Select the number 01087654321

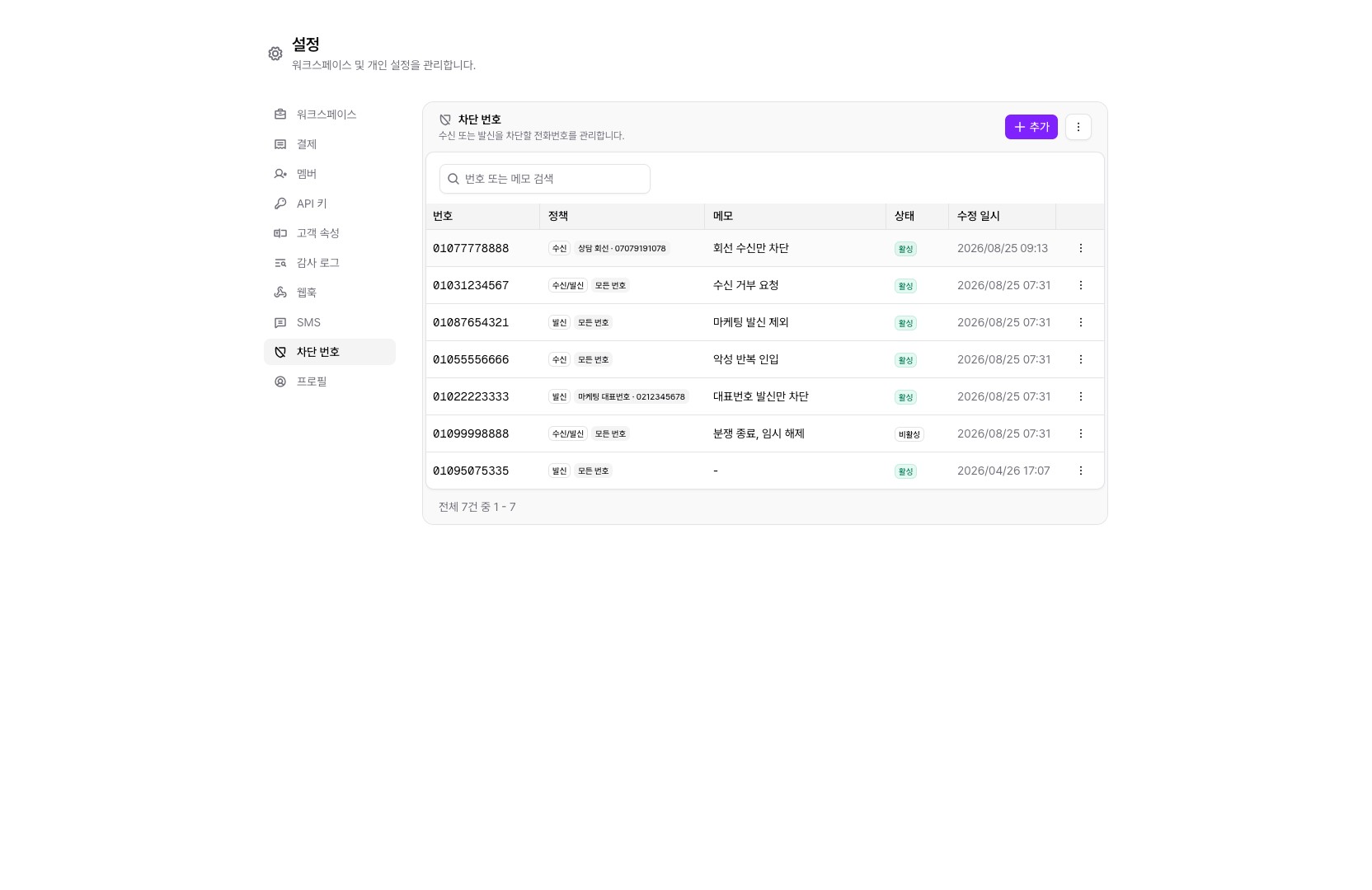471,322
